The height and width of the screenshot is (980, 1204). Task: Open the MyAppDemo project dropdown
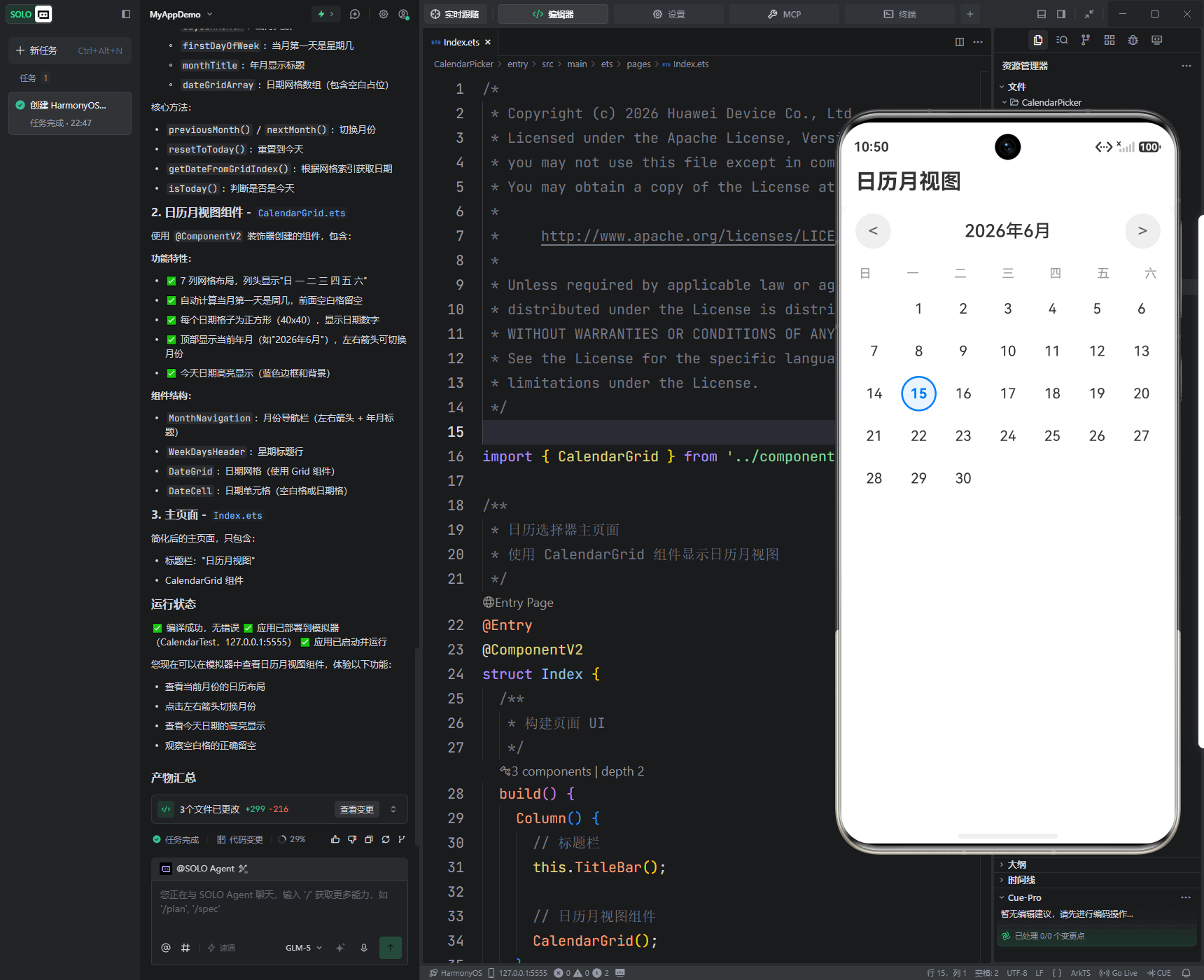point(181,14)
